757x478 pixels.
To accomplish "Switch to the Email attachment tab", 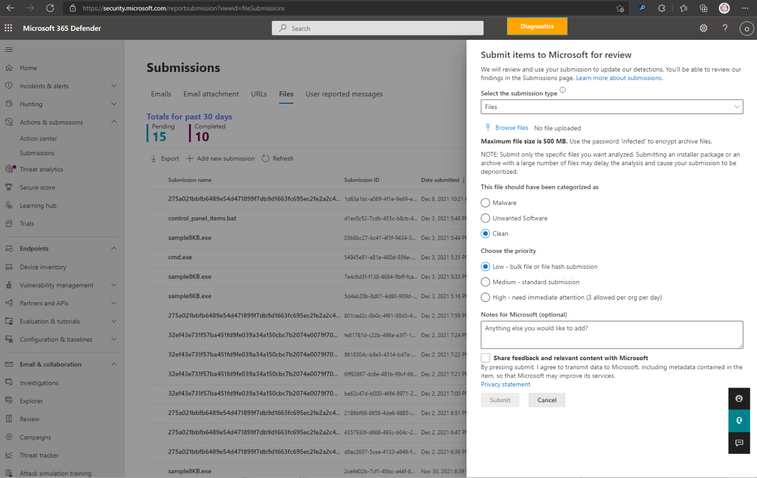I will [211, 94].
